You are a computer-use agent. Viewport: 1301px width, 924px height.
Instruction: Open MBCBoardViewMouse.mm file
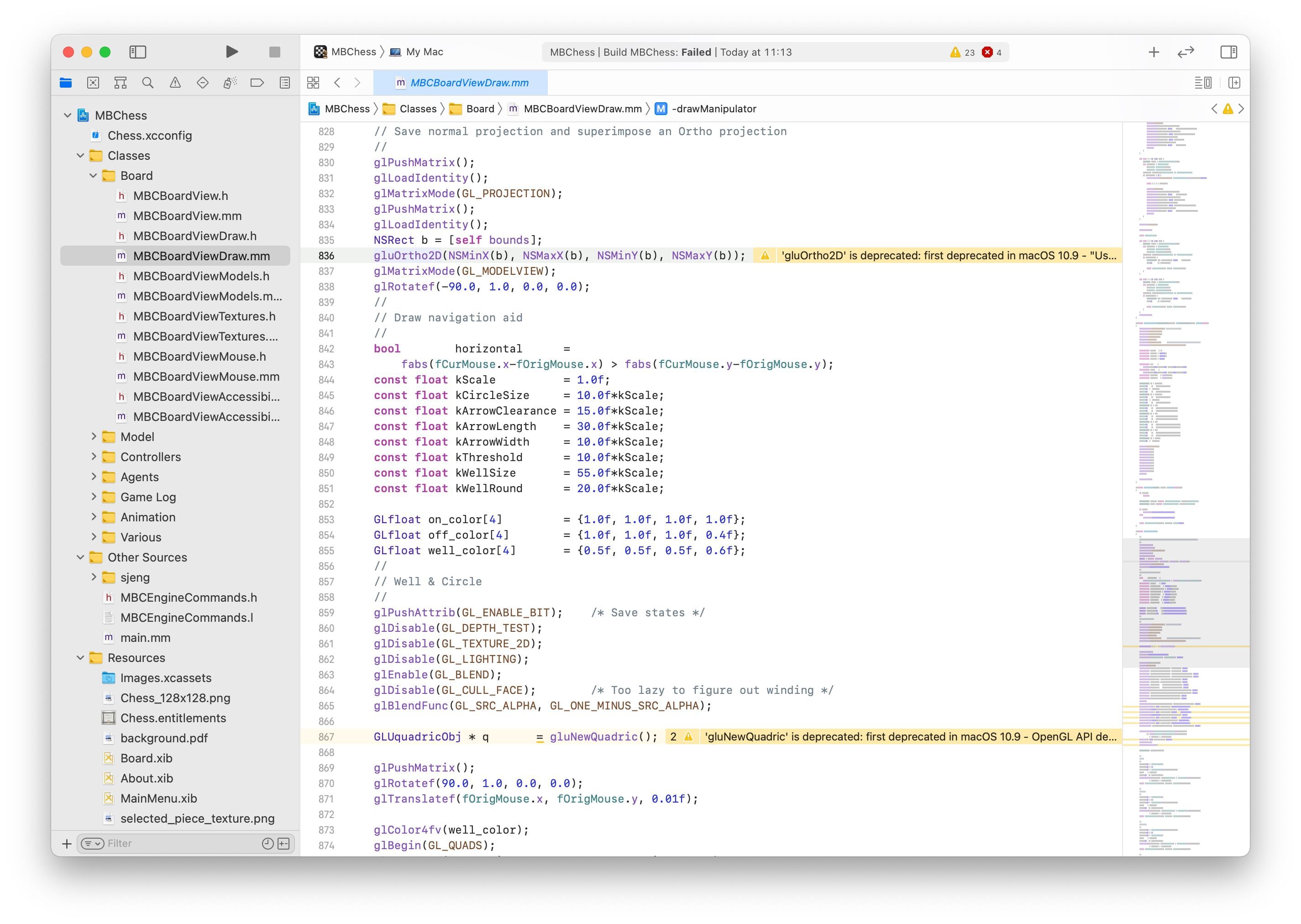[175, 377]
